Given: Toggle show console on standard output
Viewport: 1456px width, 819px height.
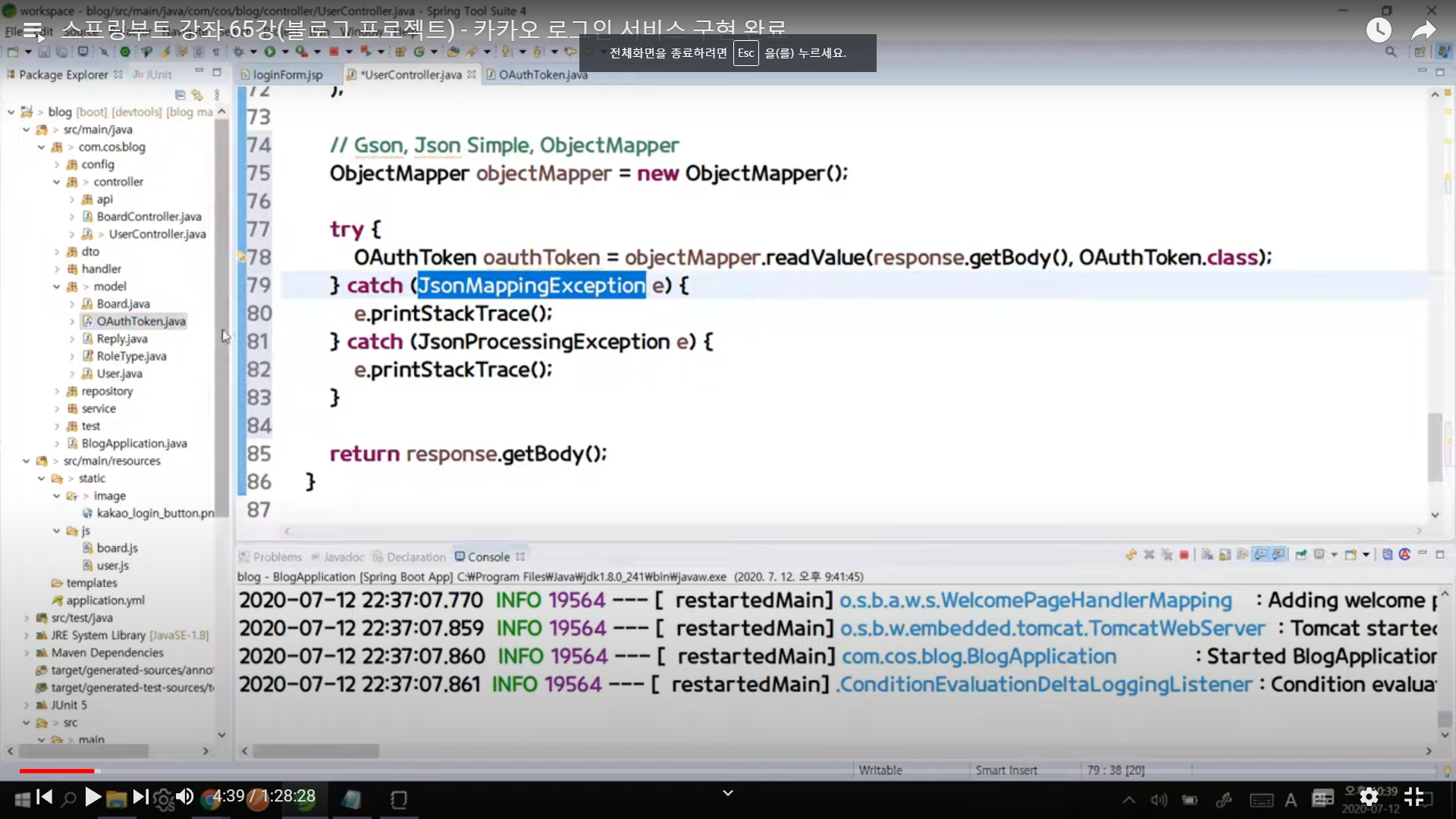Looking at the screenshot, I should point(1260,555).
